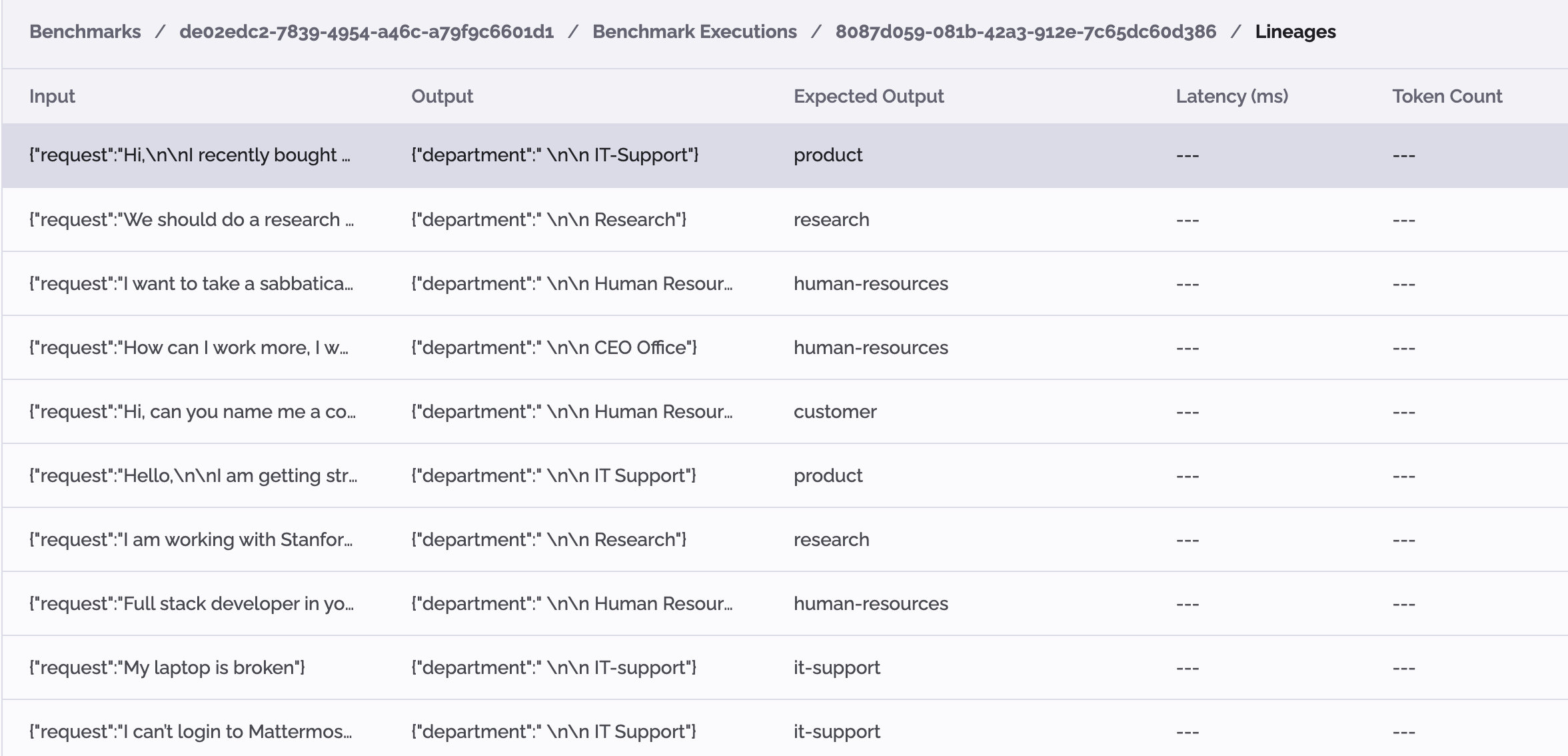The width and height of the screenshot is (1568, 756).
Task: Open the "I am working with Stanford" row
Action: [191, 540]
